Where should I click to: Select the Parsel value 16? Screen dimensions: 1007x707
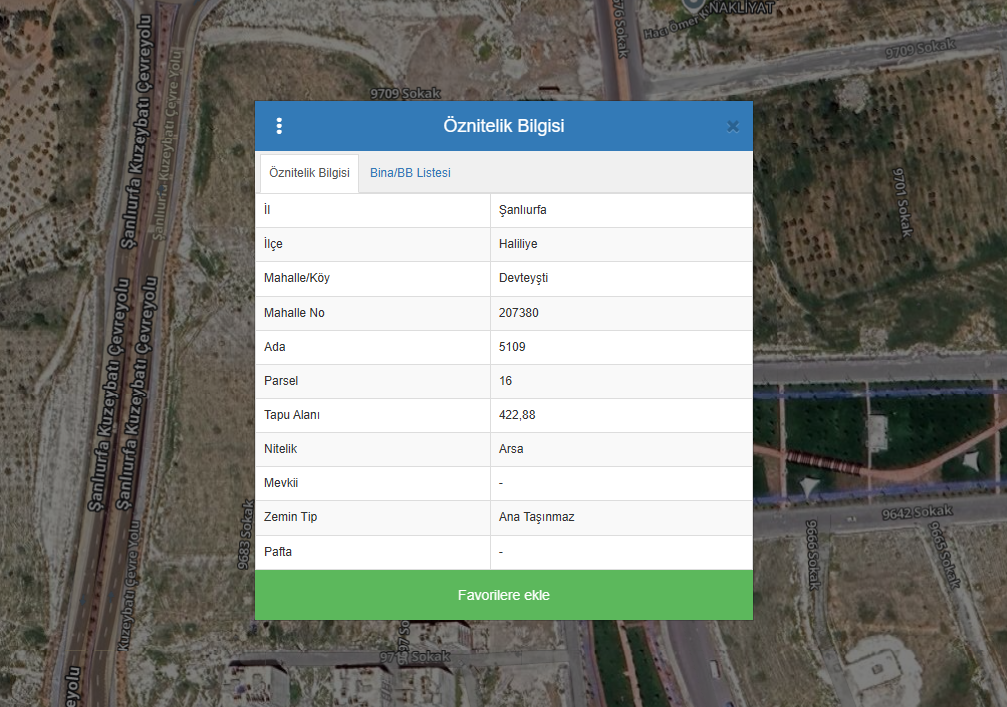point(505,381)
